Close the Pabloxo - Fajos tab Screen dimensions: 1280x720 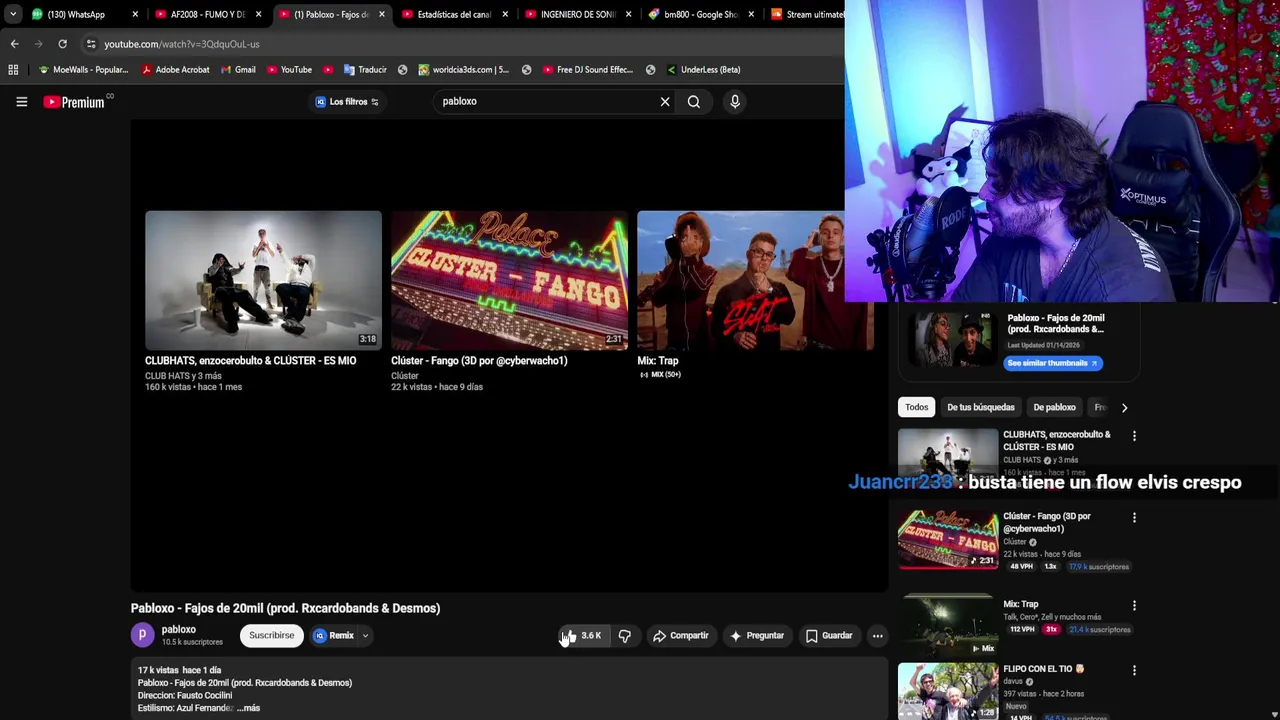click(381, 14)
